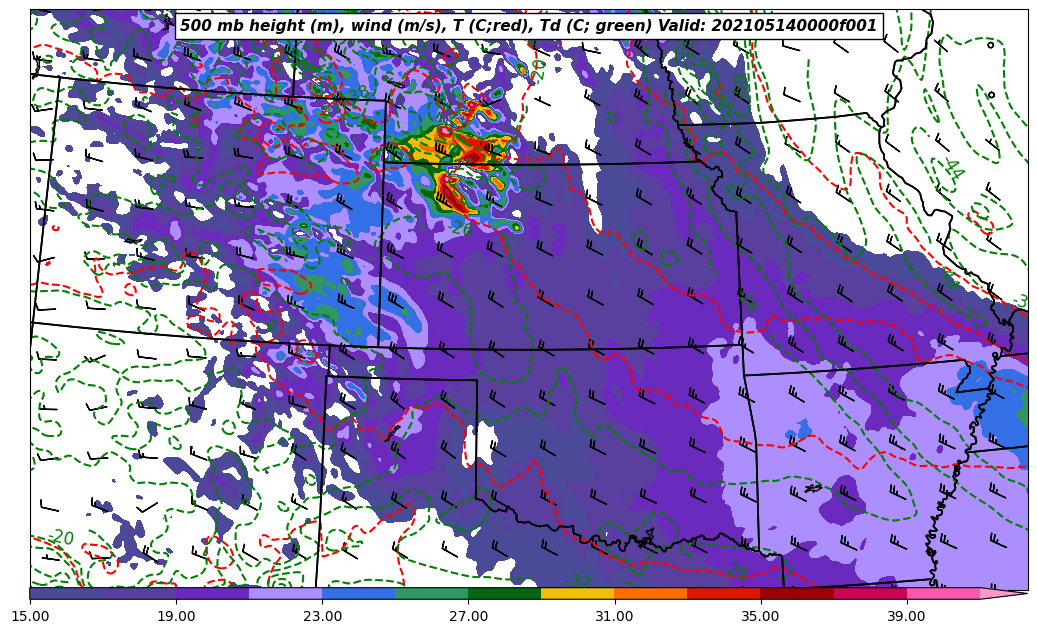Click the orange colorbar segment
Viewport: 1037px width, 633px height.
tap(650, 593)
